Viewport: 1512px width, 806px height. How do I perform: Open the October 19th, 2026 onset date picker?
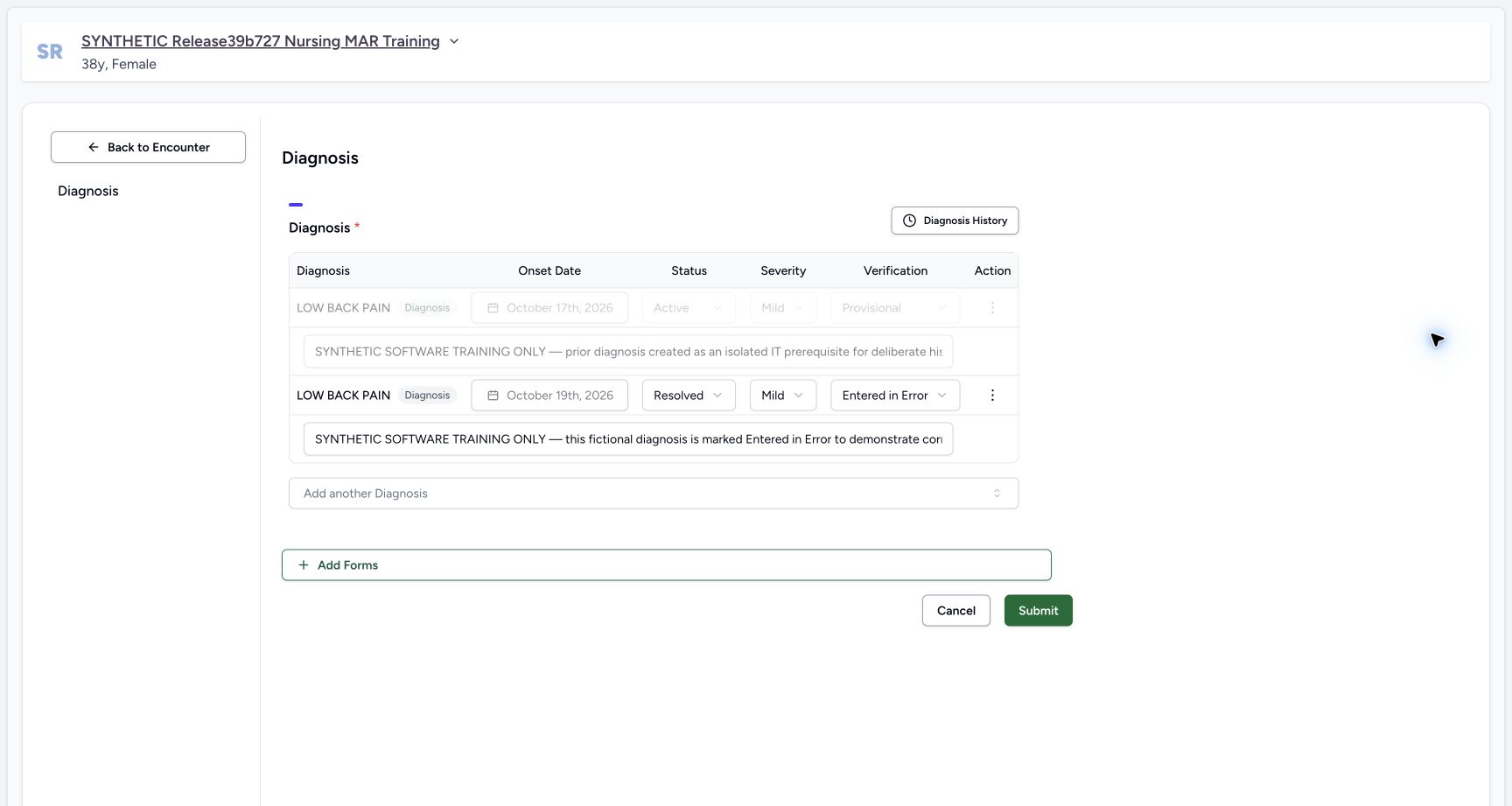pos(549,396)
